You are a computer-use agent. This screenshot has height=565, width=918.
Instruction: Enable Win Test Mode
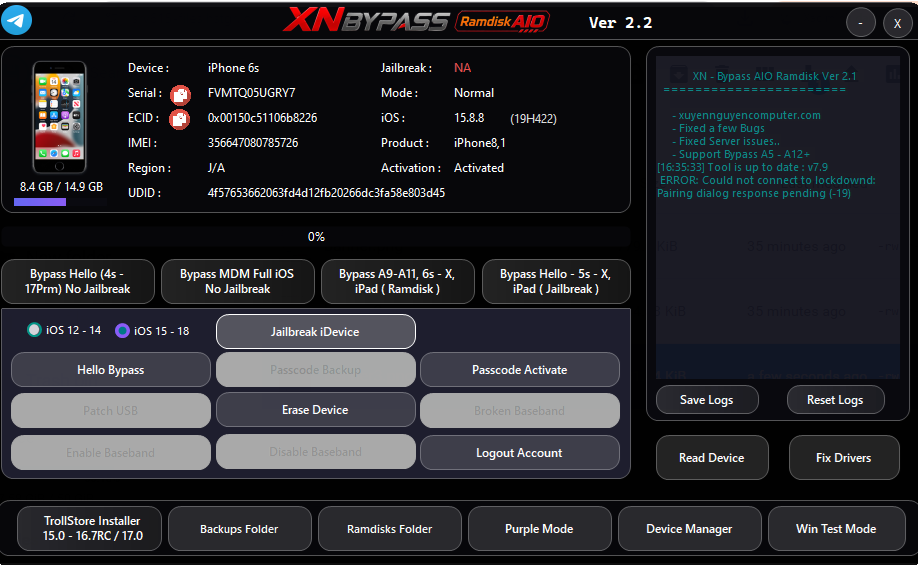837,529
